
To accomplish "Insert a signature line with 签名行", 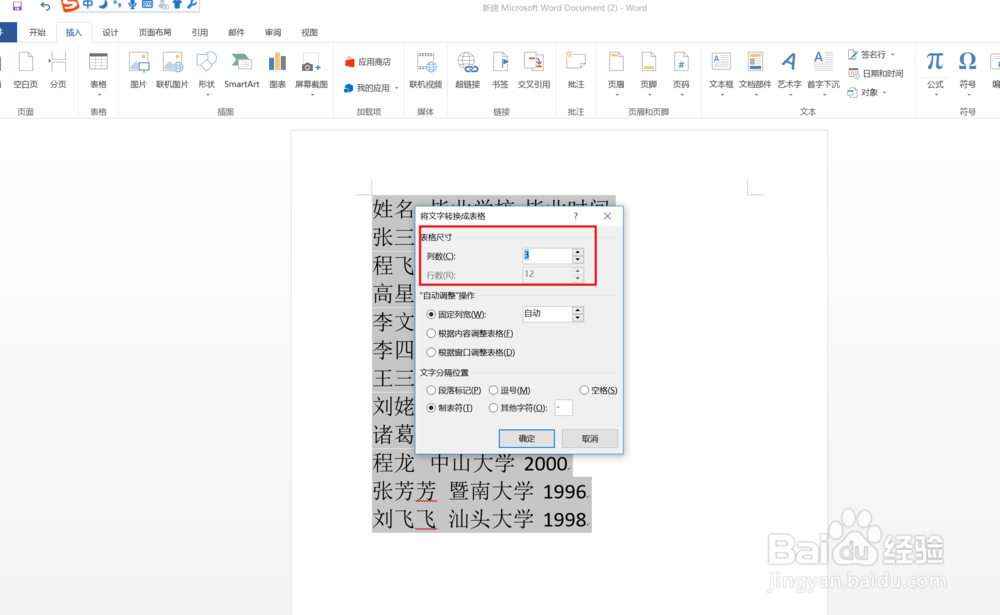I will (871, 55).
